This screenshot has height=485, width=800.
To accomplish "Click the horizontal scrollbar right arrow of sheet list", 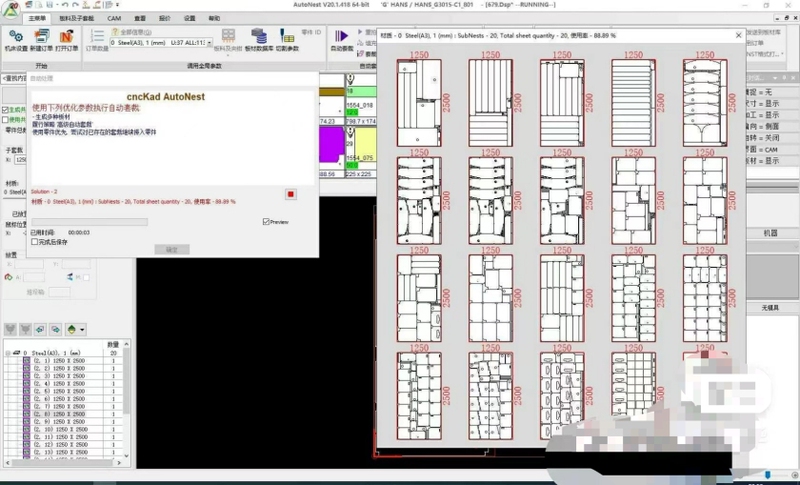I will pyautogui.click(x=119, y=463).
